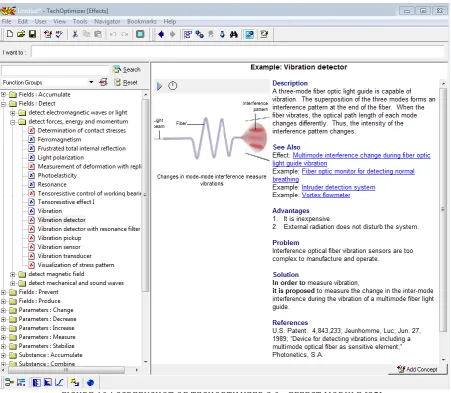Expand detect electromagnetic waves or light
This screenshot has height=393, width=451.
click(13, 113)
